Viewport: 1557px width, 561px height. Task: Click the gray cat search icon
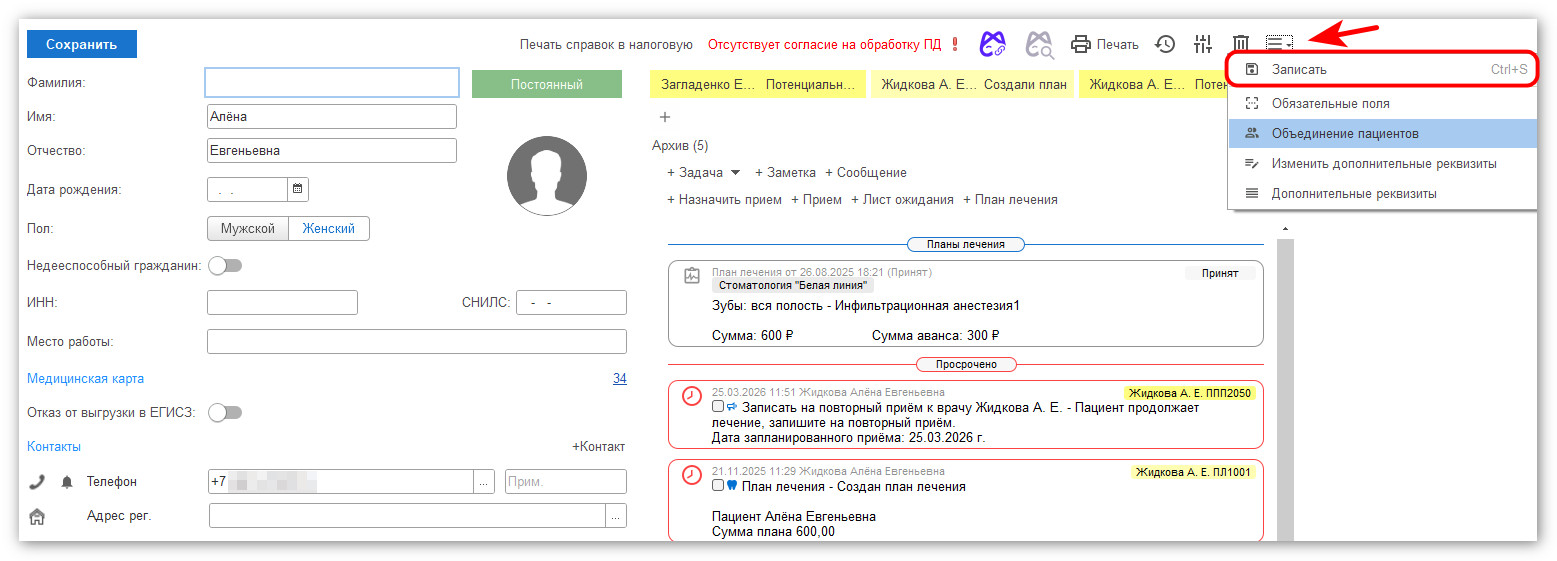click(x=1039, y=43)
